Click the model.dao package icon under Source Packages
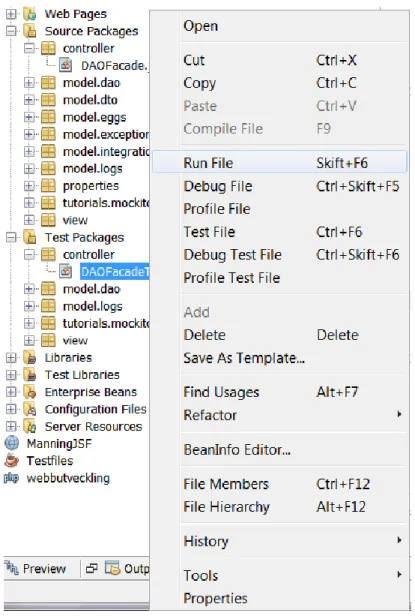 pyautogui.click(x=48, y=82)
